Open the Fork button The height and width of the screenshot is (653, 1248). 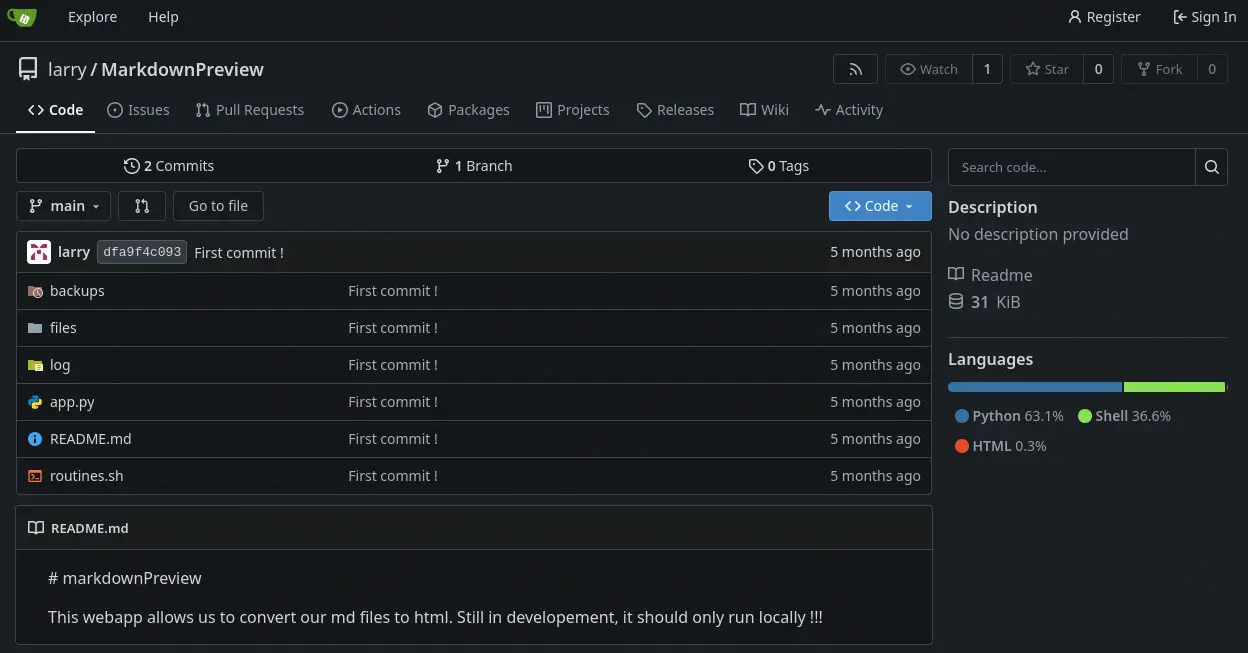[x=1158, y=69]
